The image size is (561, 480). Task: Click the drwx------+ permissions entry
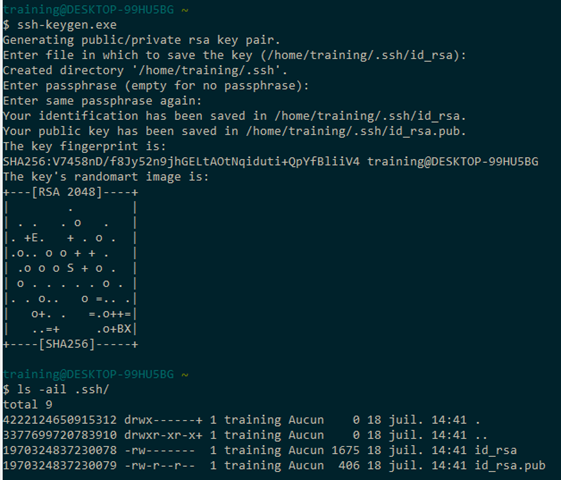[163, 420]
